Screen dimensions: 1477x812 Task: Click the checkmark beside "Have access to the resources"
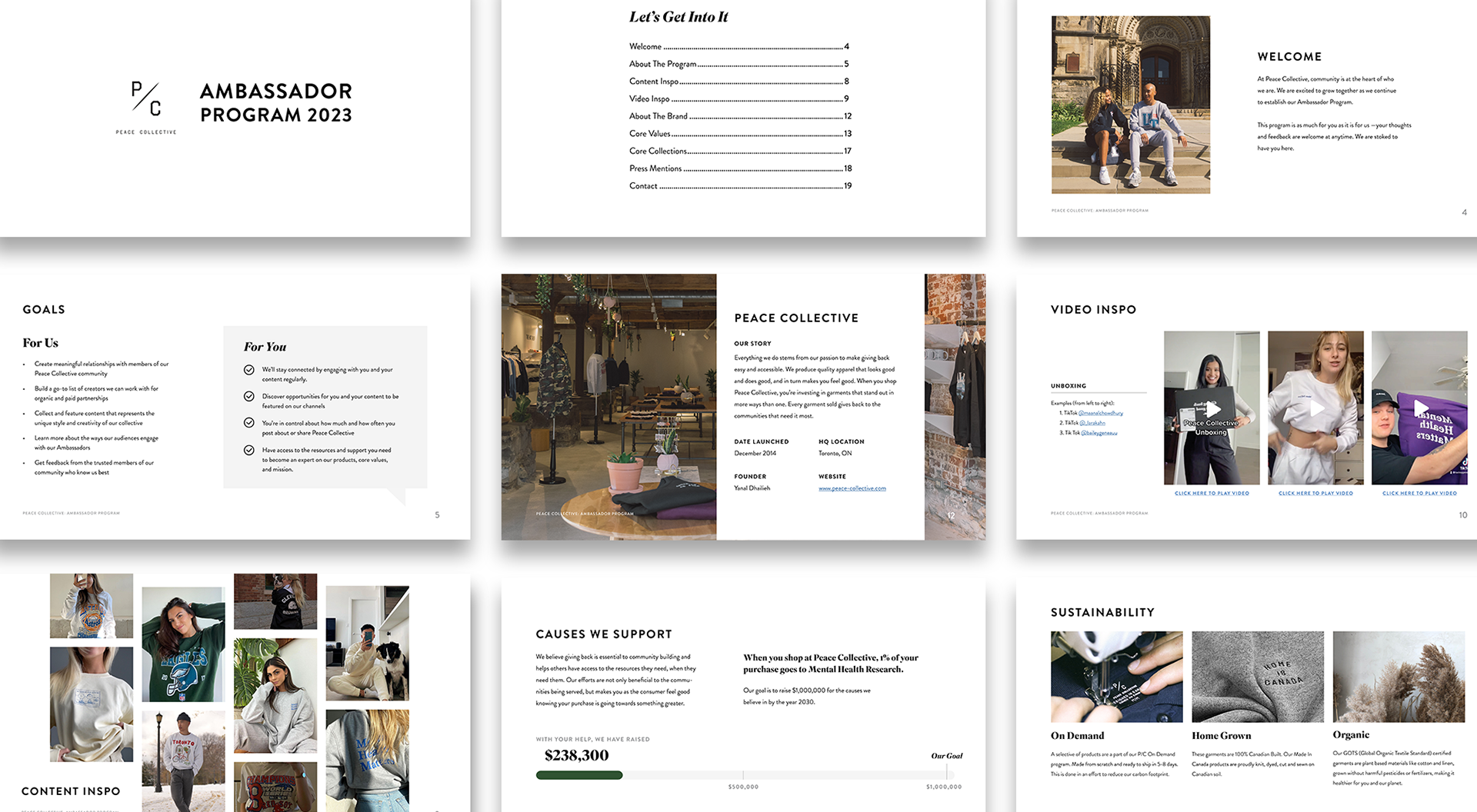249,451
